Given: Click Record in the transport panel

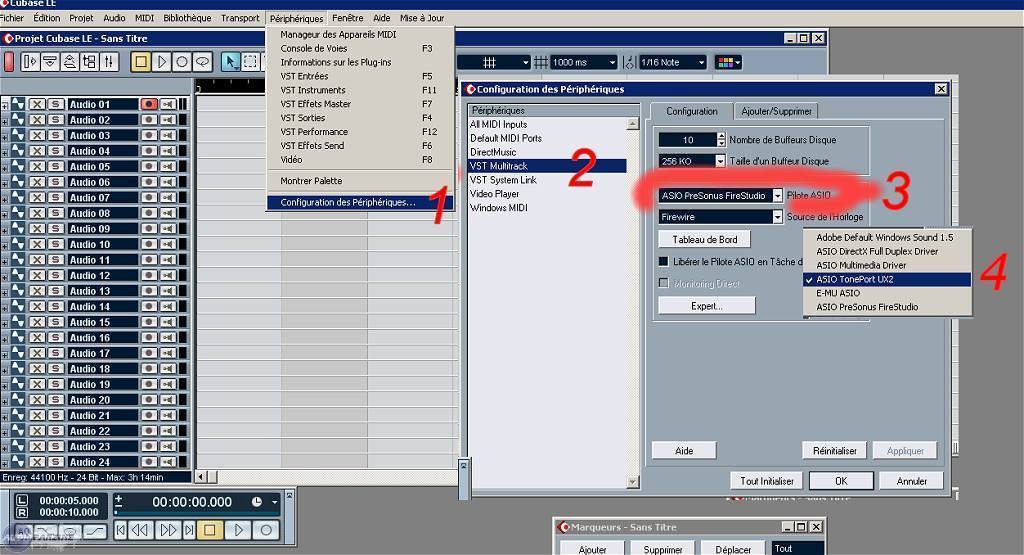Looking at the screenshot, I should [x=266, y=530].
